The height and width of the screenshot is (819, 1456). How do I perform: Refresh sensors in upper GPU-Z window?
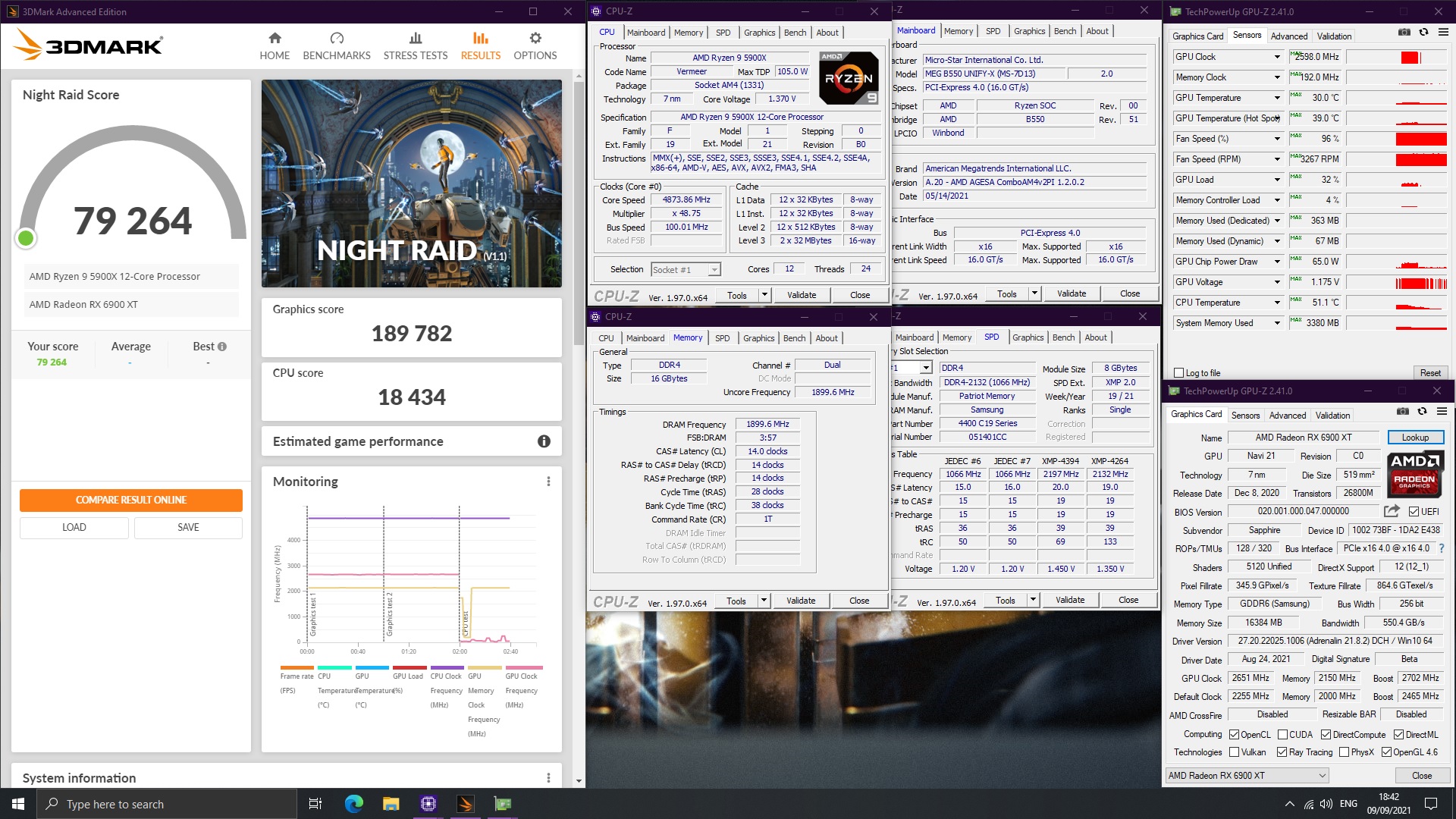1423,32
